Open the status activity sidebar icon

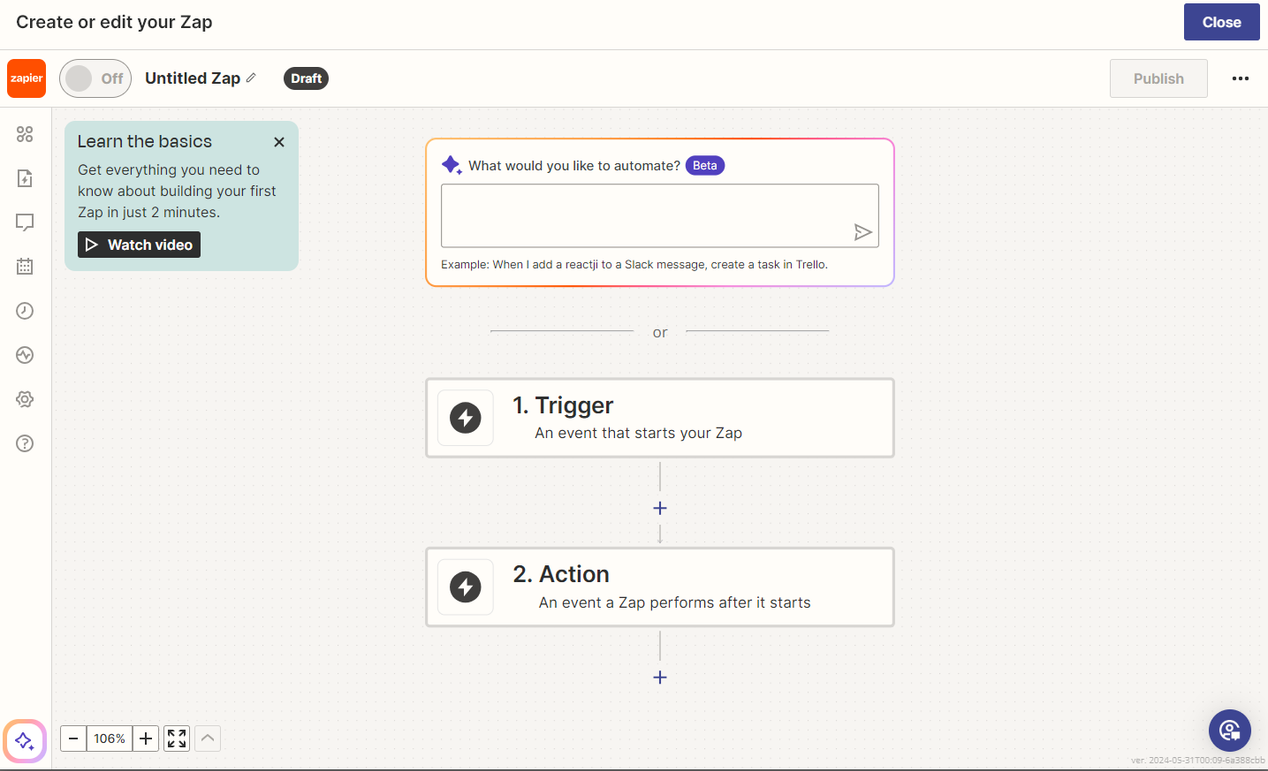[25, 355]
